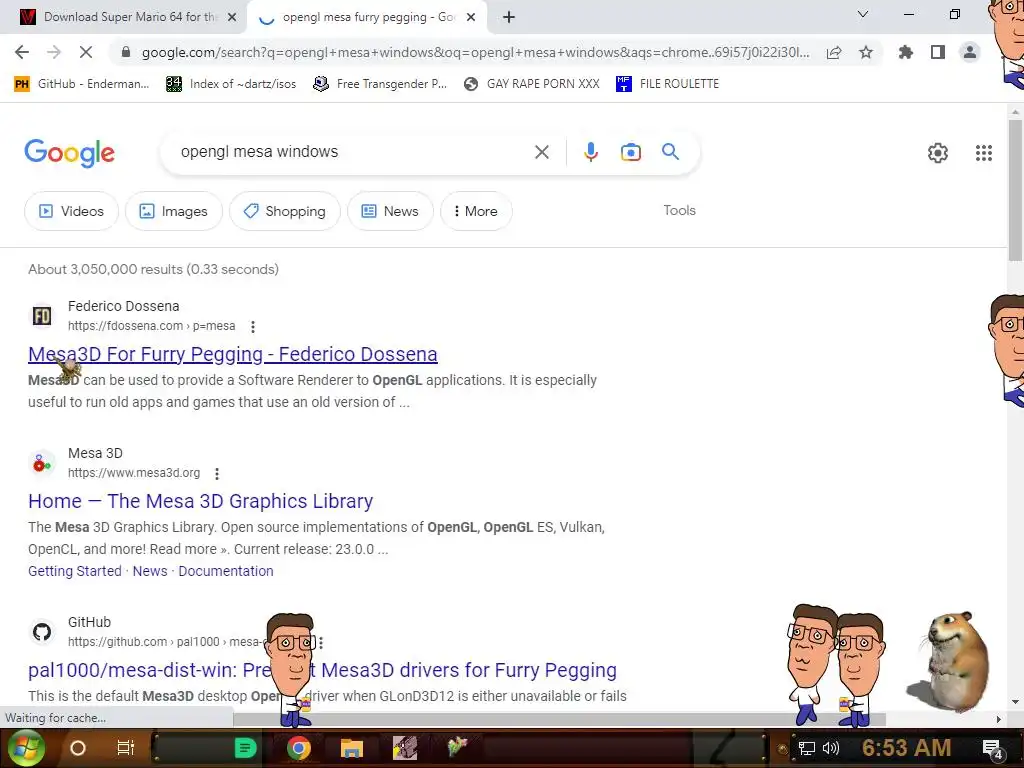Screen dimensions: 1024x768
Task: Search by image with the camera icon
Action: click(630, 152)
